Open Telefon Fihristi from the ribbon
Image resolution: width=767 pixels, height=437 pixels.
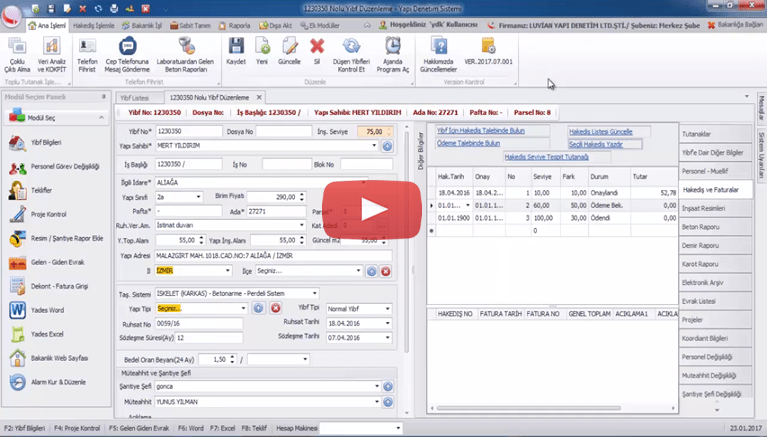tap(87, 51)
